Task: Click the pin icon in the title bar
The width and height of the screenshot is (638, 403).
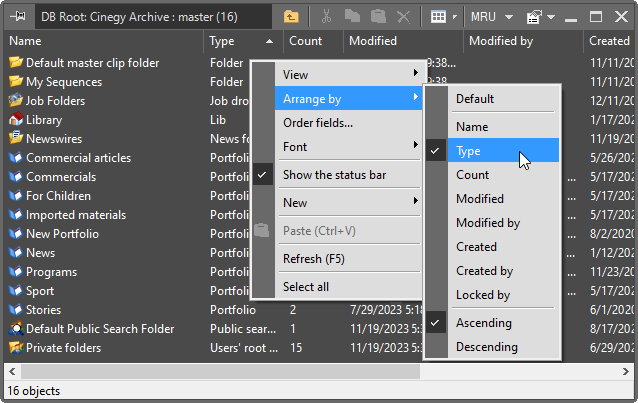Action: [17, 17]
